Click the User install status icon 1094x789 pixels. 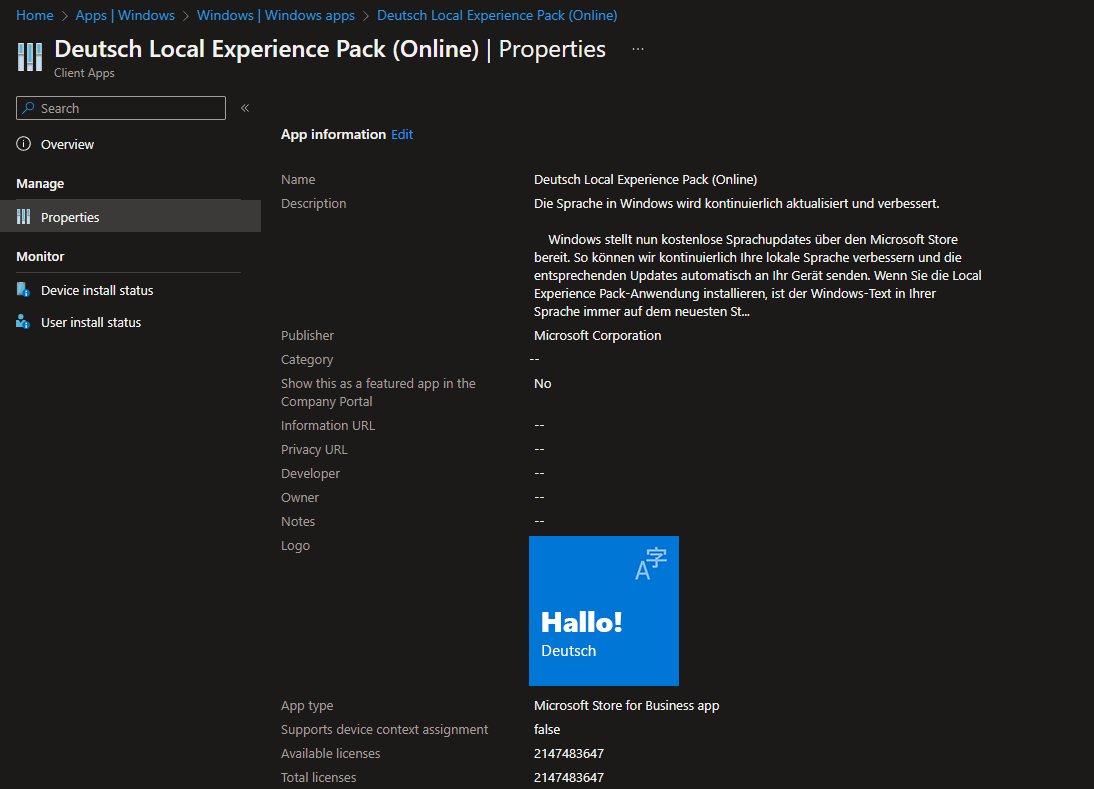[x=24, y=322]
